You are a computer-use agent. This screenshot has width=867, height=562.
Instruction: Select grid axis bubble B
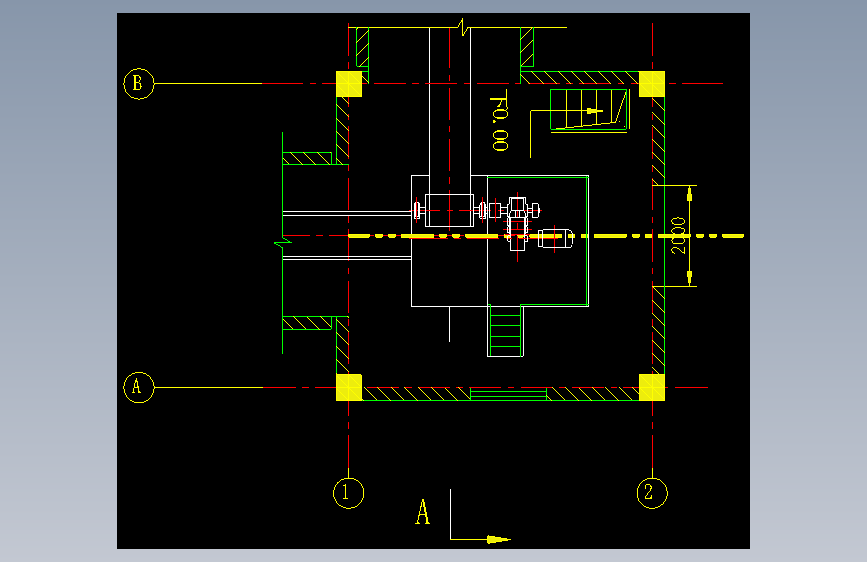click(x=138, y=84)
